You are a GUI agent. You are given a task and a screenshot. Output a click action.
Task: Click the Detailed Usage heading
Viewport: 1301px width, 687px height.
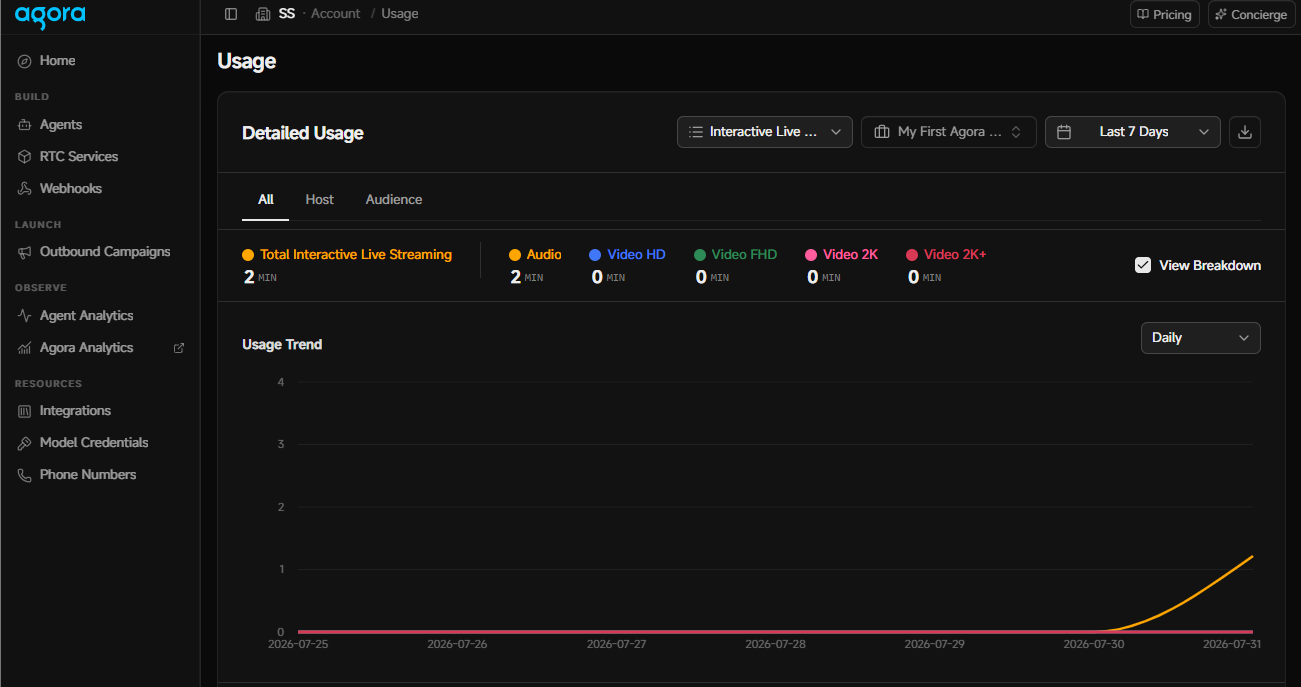pos(303,133)
